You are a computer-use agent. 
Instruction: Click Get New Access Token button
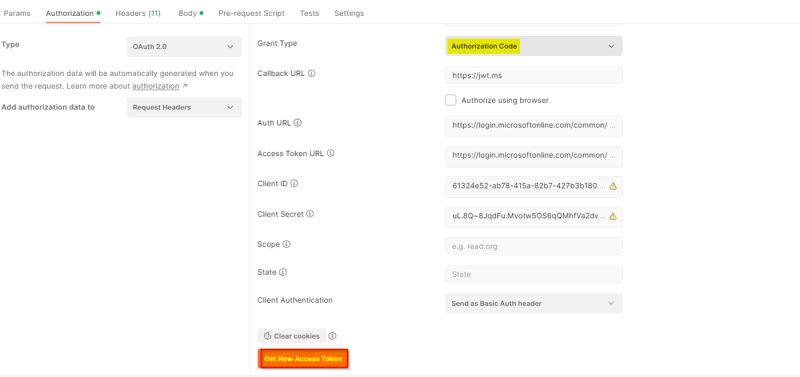click(303, 359)
